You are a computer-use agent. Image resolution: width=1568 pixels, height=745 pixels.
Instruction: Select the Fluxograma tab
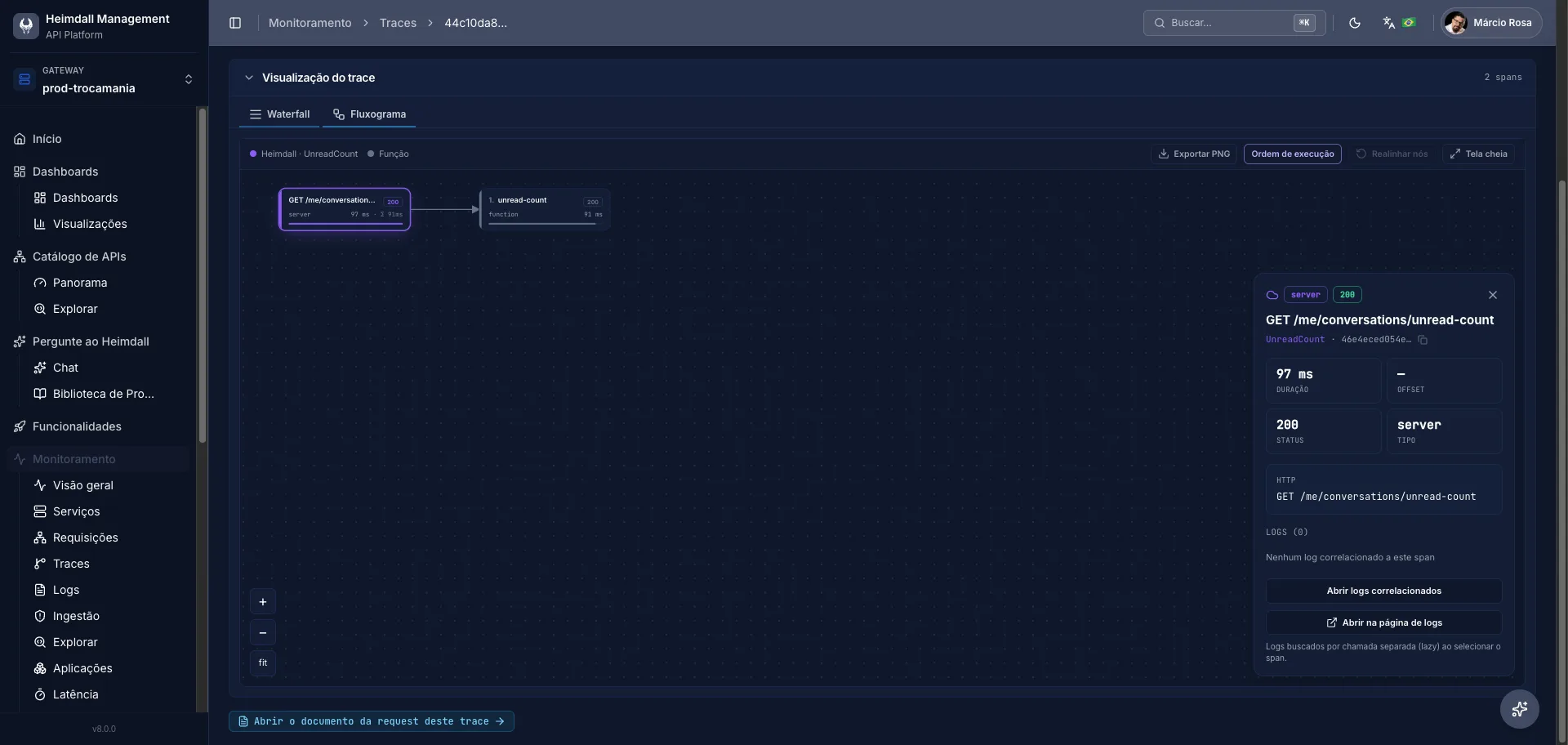369,114
